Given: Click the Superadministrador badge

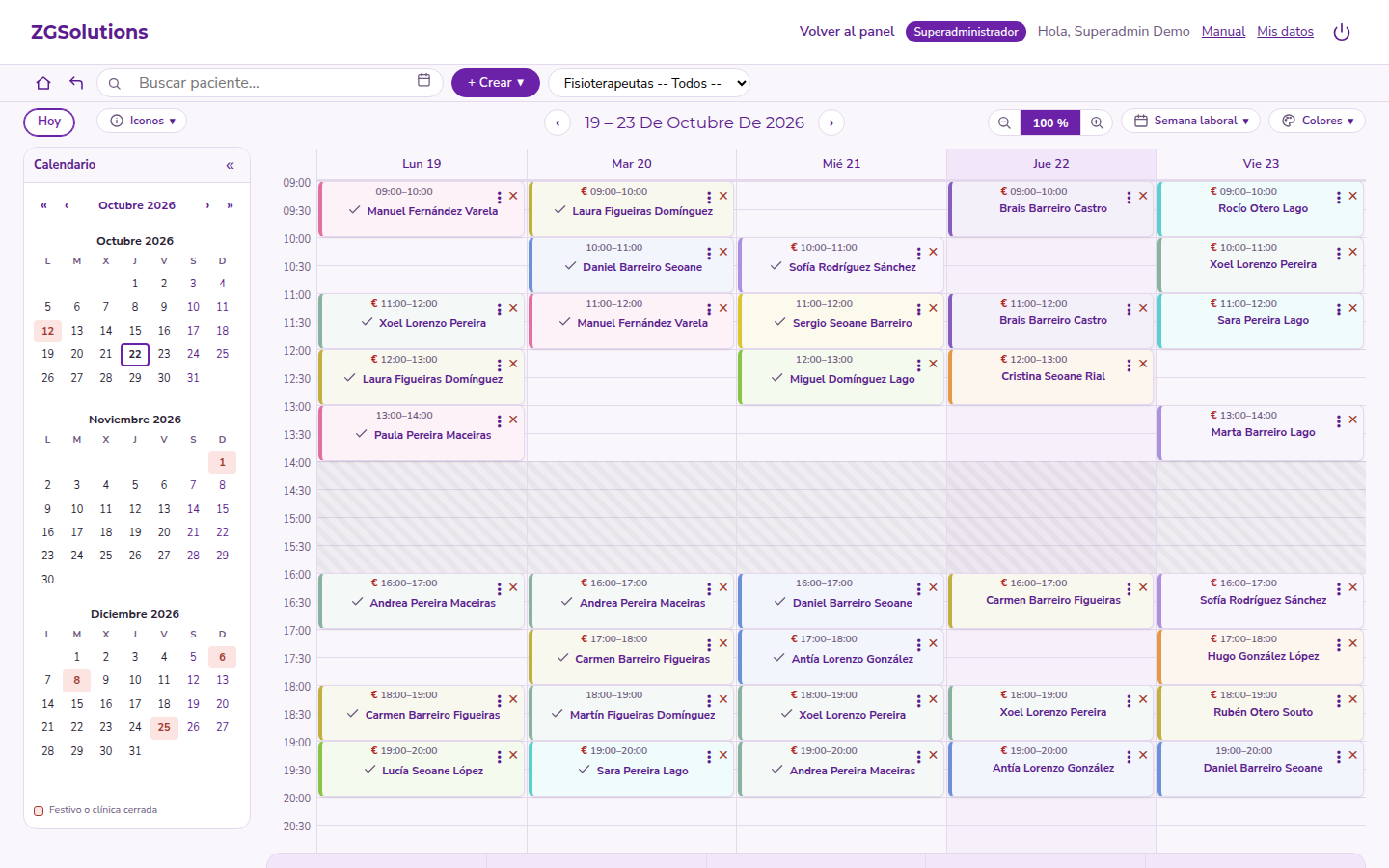Looking at the screenshot, I should point(966,32).
